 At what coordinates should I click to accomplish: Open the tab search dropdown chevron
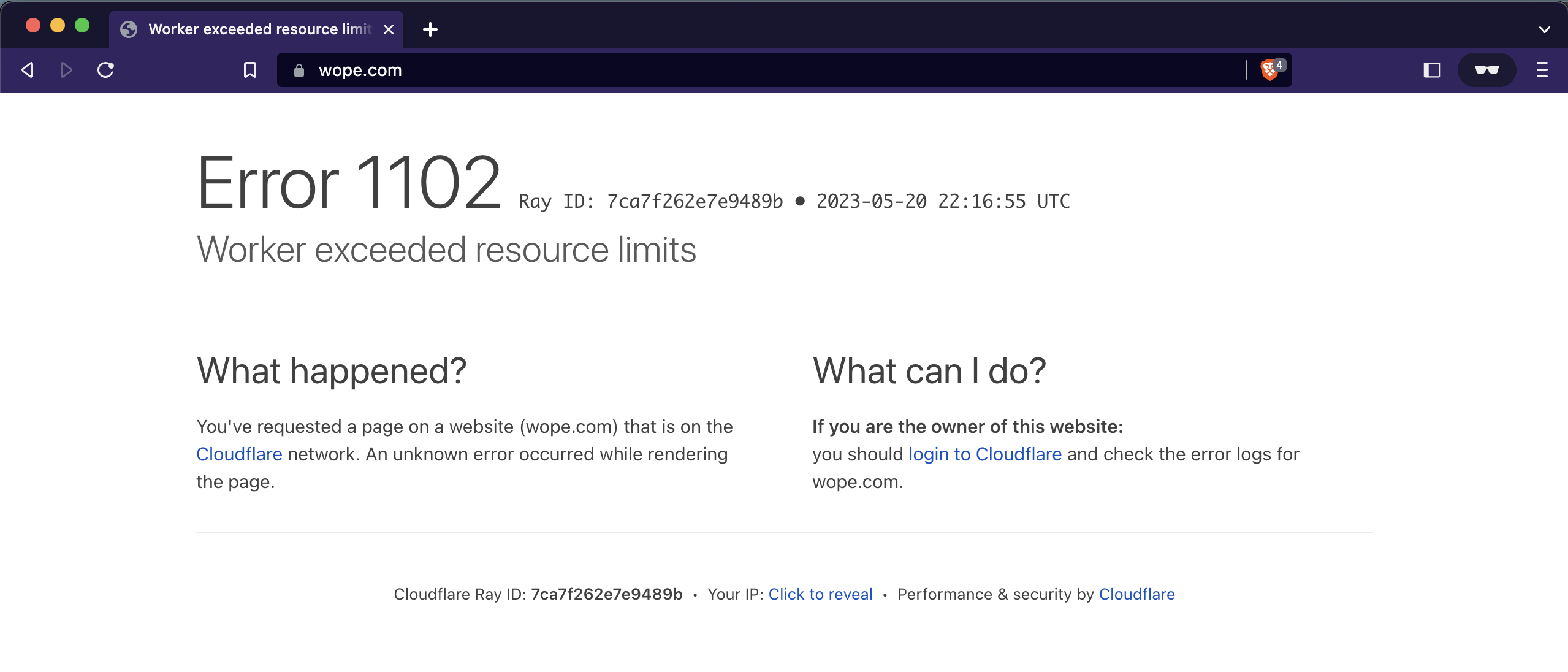(x=1545, y=29)
